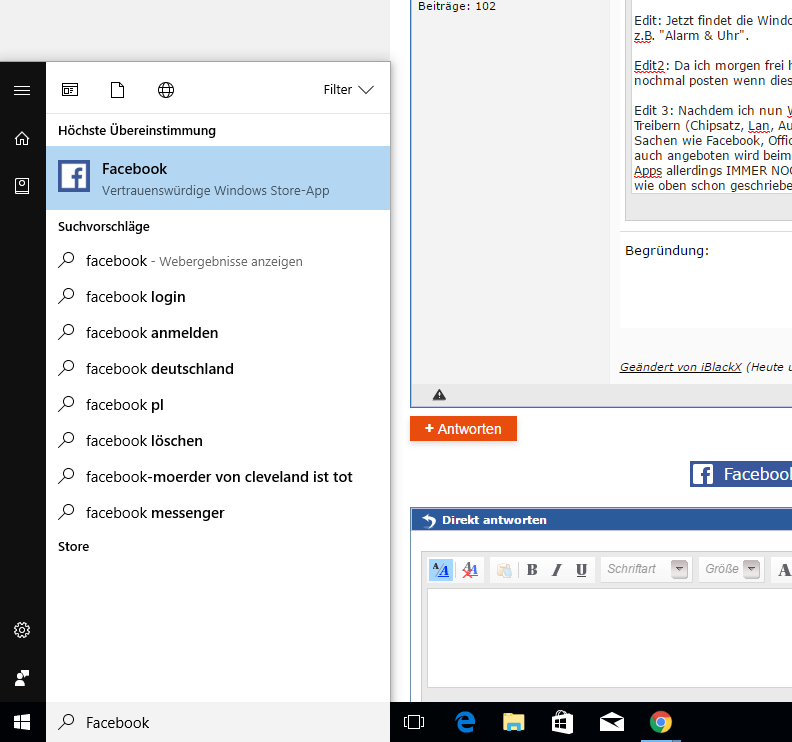Filter results by Apps icon
Viewport: 792px width, 742px height.
click(70, 90)
